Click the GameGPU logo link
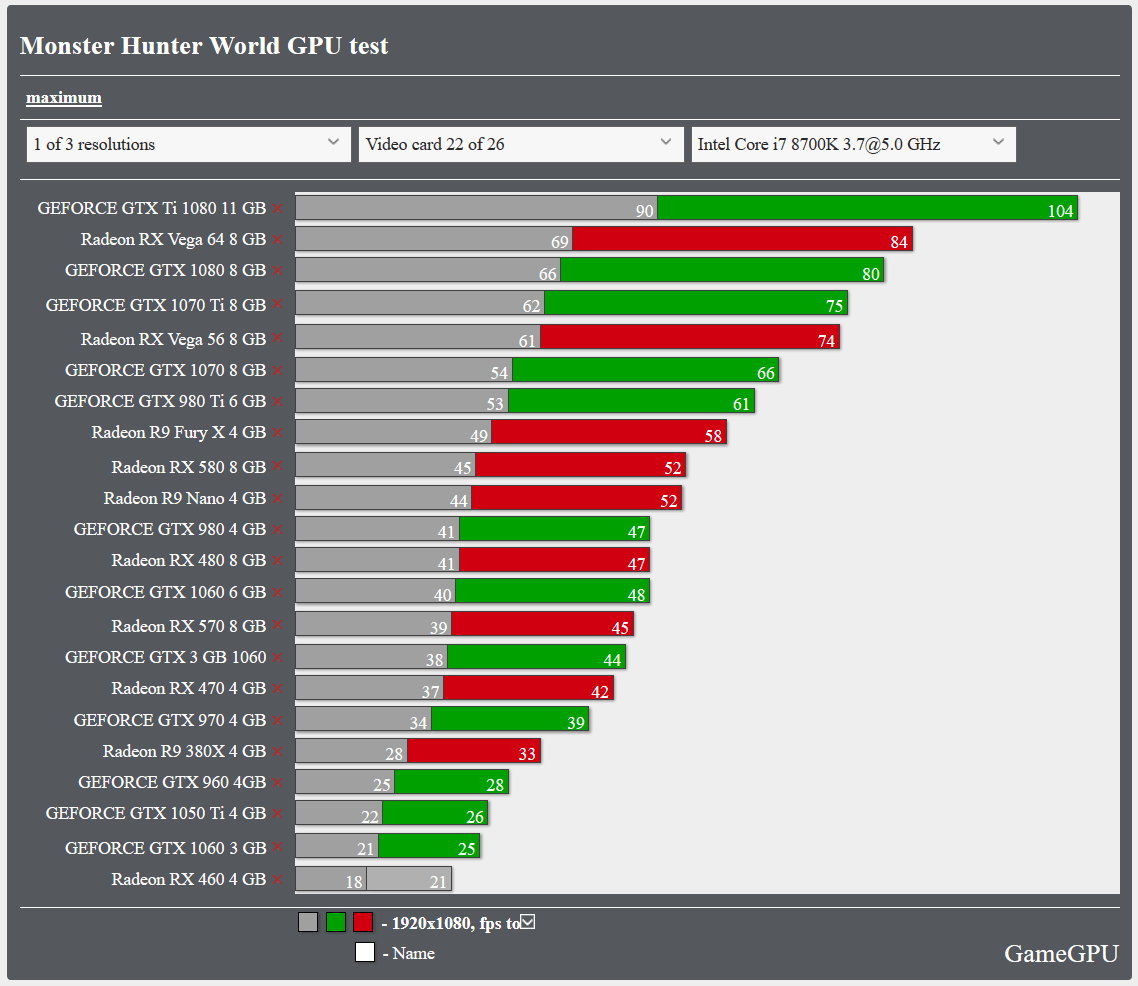 (1061, 953)
